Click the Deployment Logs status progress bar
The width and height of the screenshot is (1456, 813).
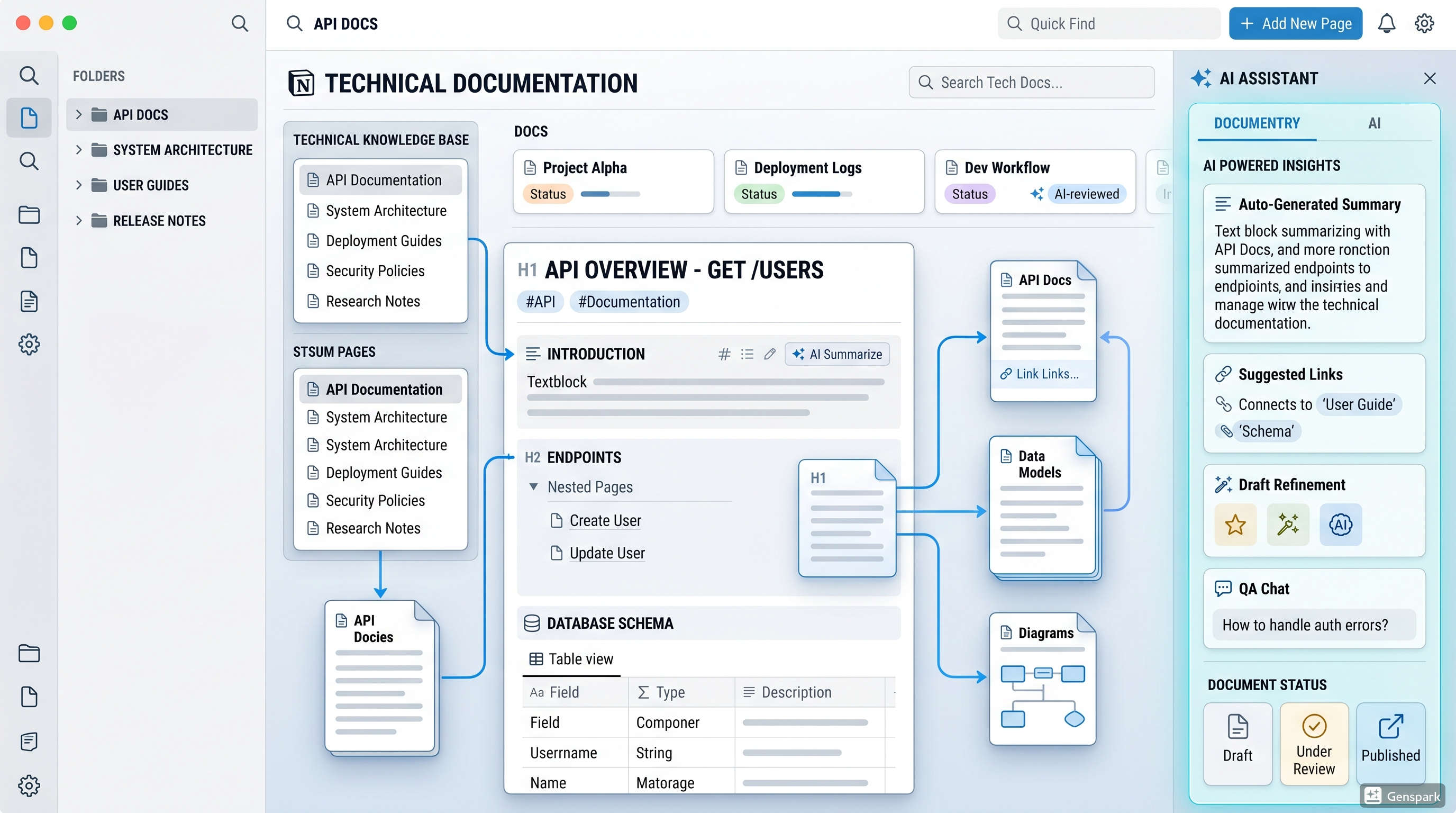pos(822,194)
